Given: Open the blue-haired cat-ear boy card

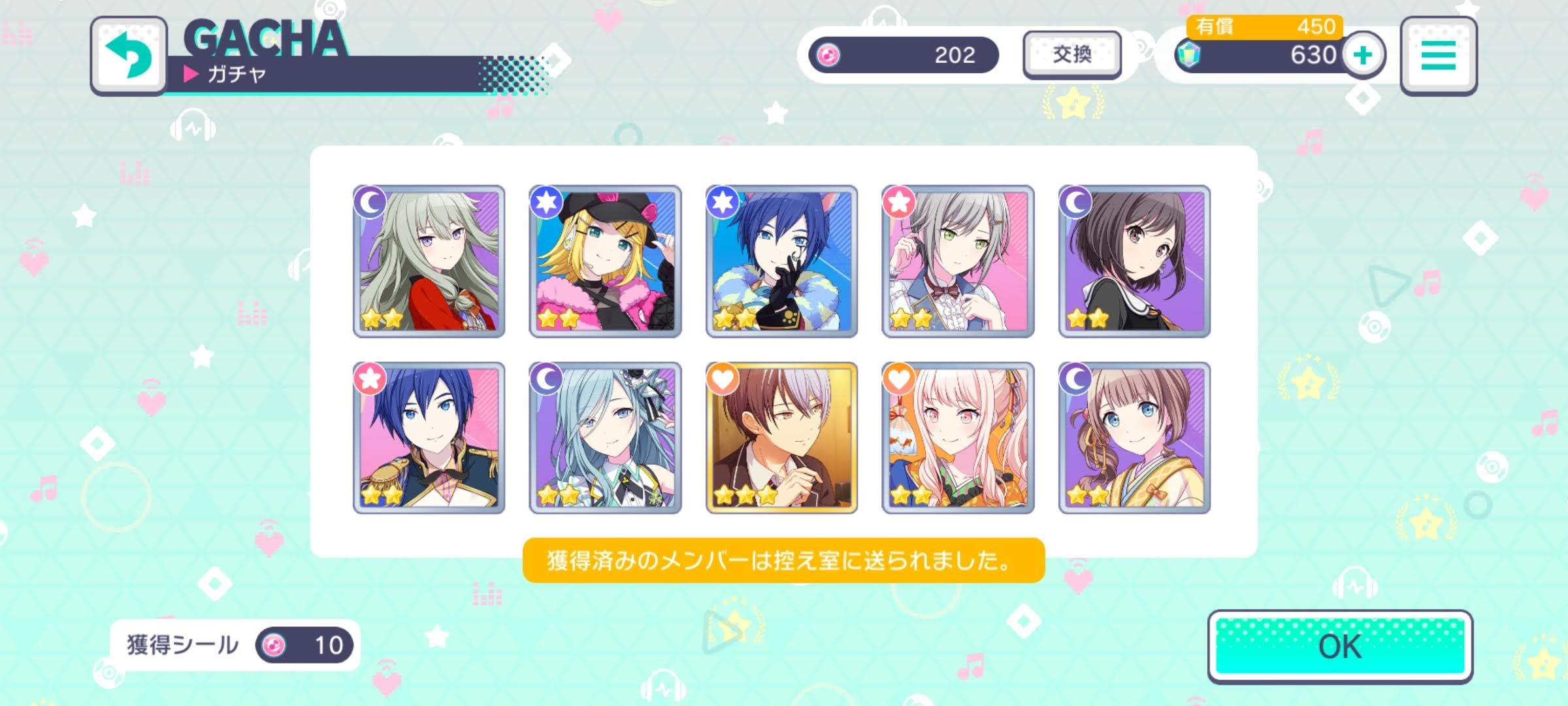Looking at the screenshot, I should pyautogui.click(x=781, y=261).
